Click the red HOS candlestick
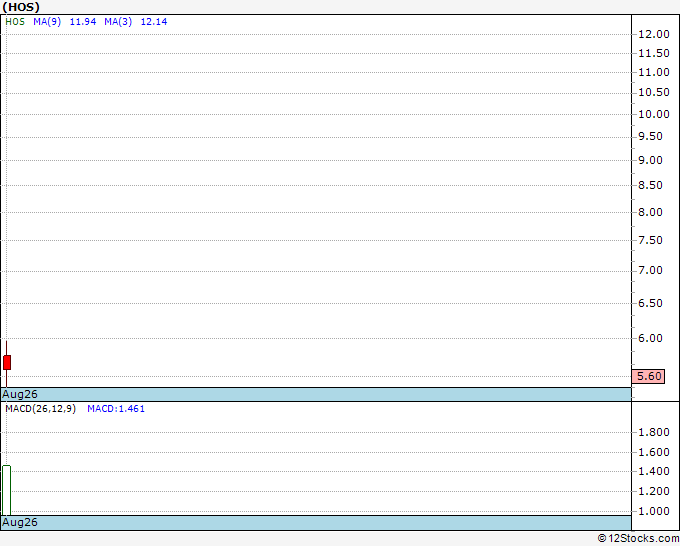Viewport: 680px width, 546px height. [x=7, y=362]
